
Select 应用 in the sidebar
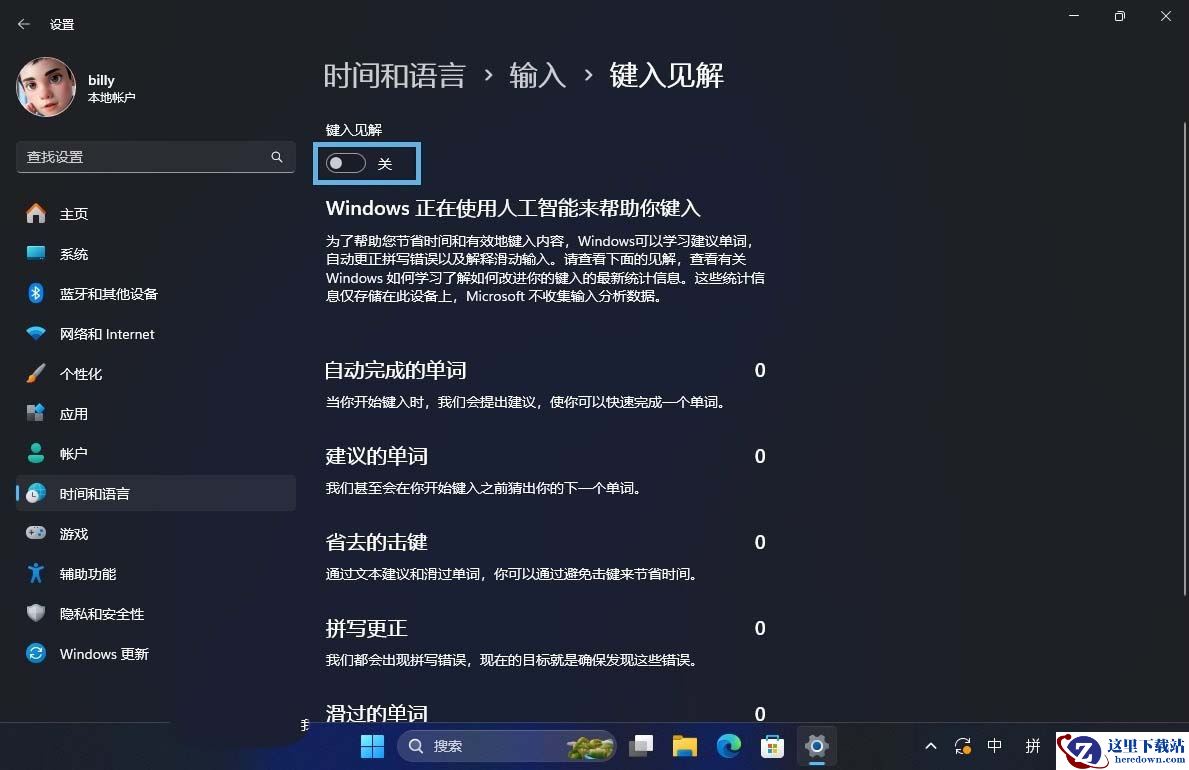pyautogui.click(x=155, y=413)
